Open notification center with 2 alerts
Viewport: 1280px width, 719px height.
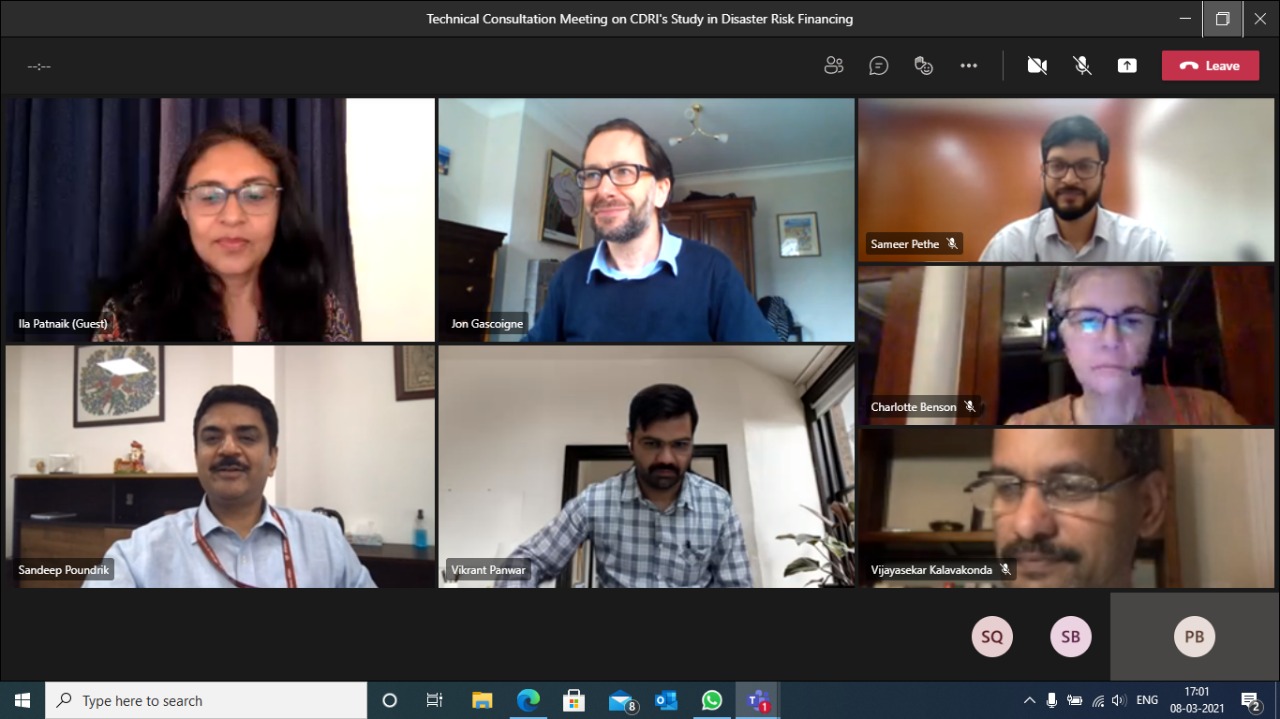pos(1251,700)
